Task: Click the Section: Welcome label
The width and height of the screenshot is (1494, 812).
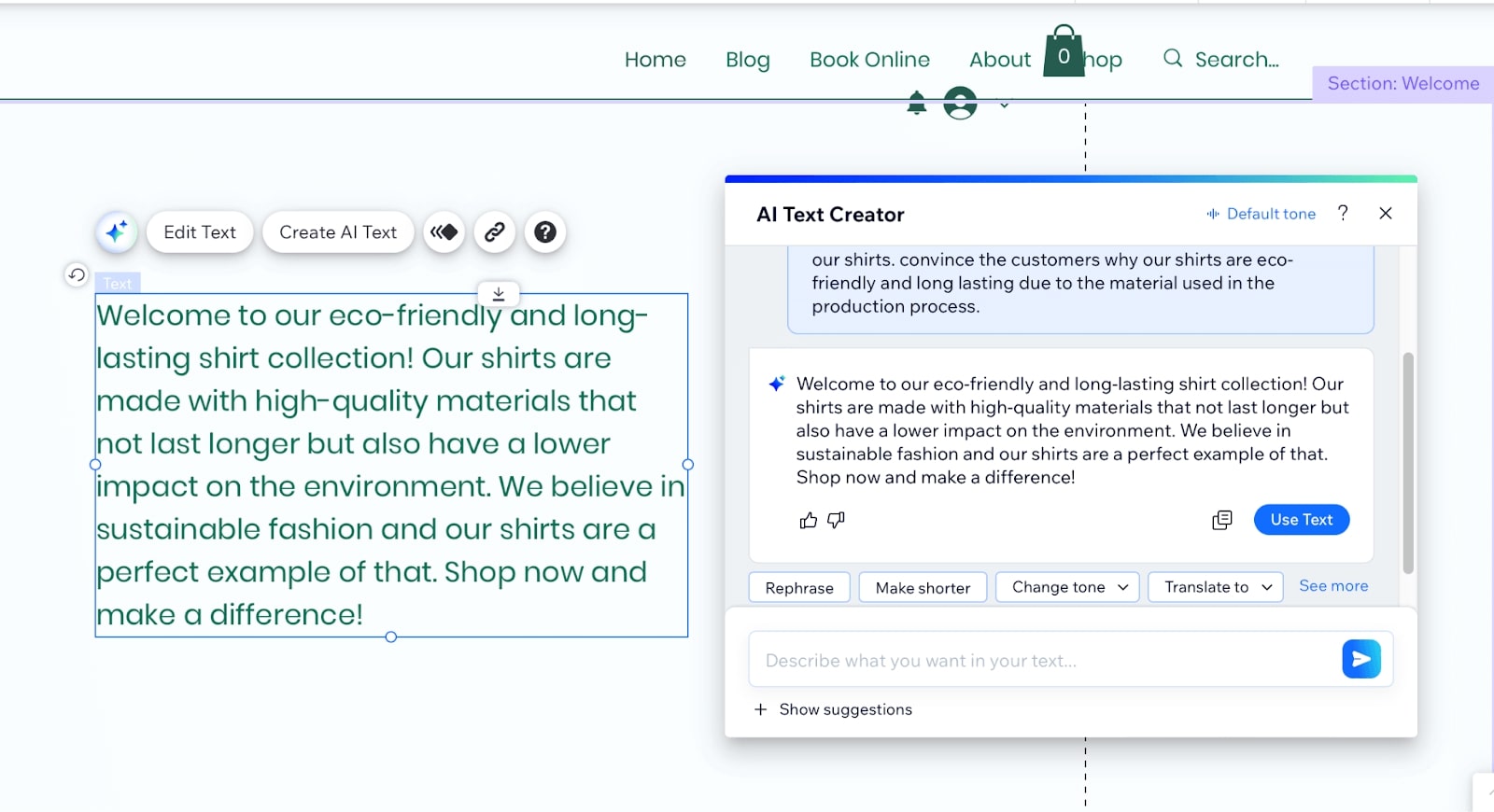Action: (1403, 84)
